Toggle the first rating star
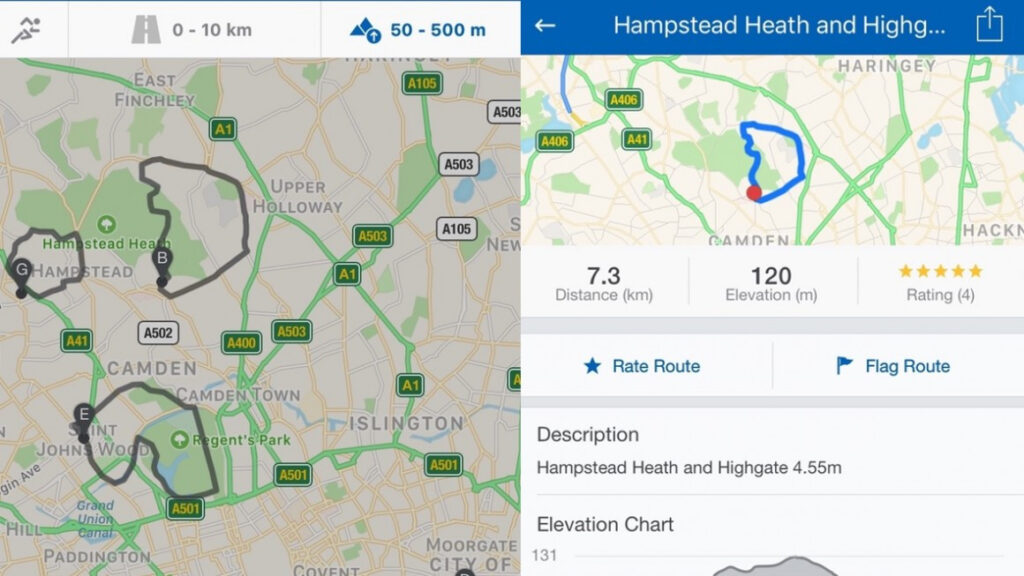Screen dimensions: 1024x576 906,270
